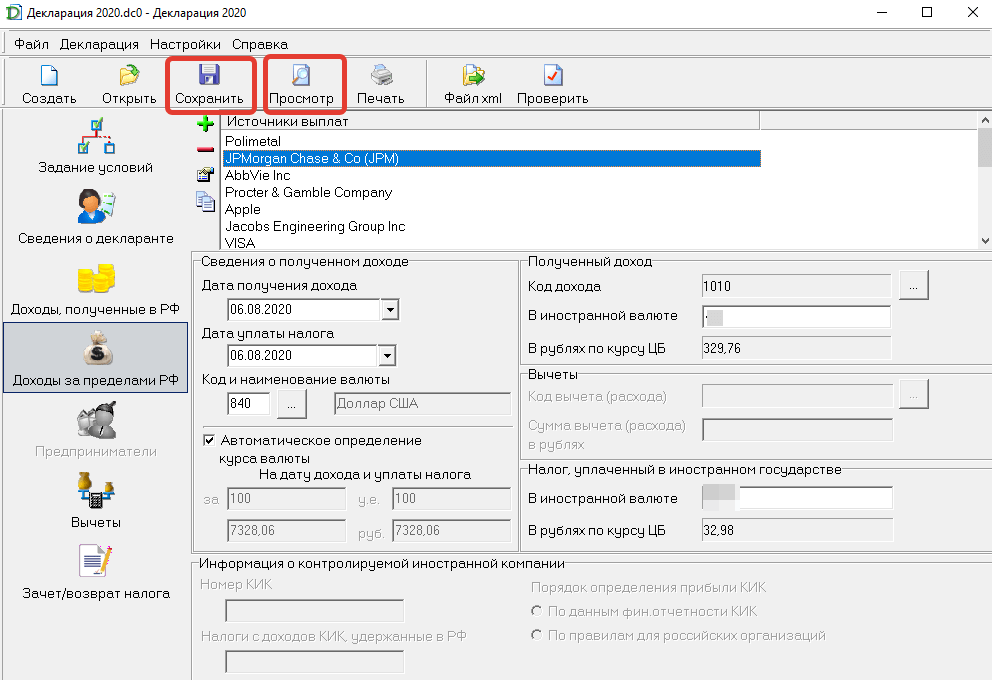
Task: Open Сведения о декларанте section
Action: point(96,217)
